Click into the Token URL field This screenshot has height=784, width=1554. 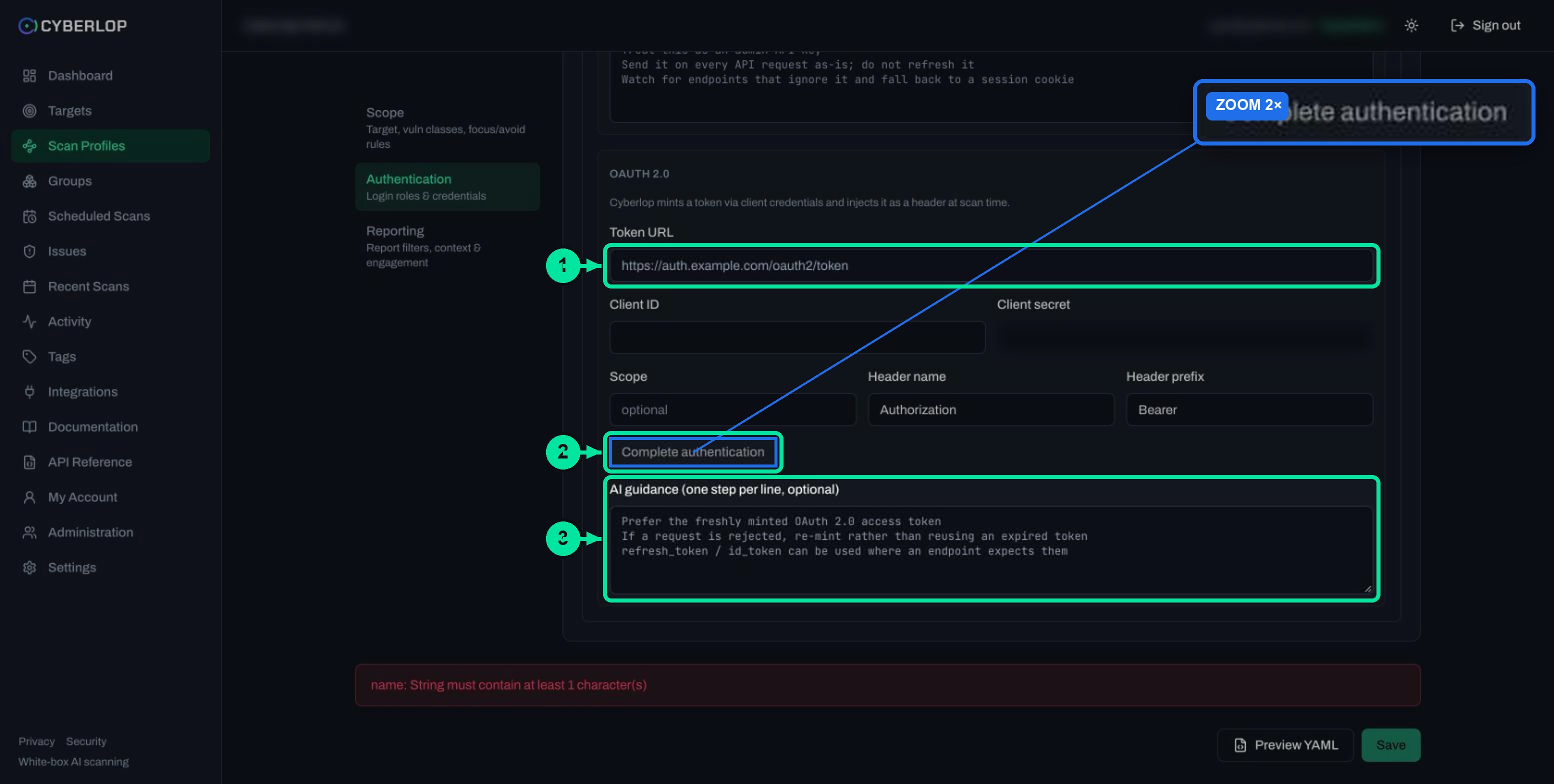[991, 266]
